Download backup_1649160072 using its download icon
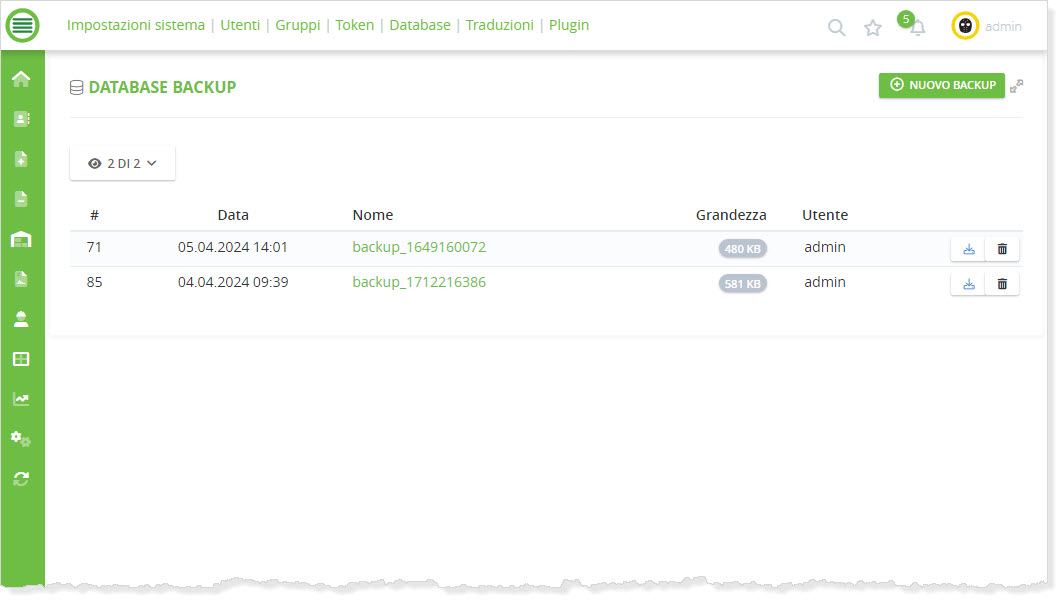Image resolution: width=1063 pixels, height=603 pixels. click(x=968, y=249)
